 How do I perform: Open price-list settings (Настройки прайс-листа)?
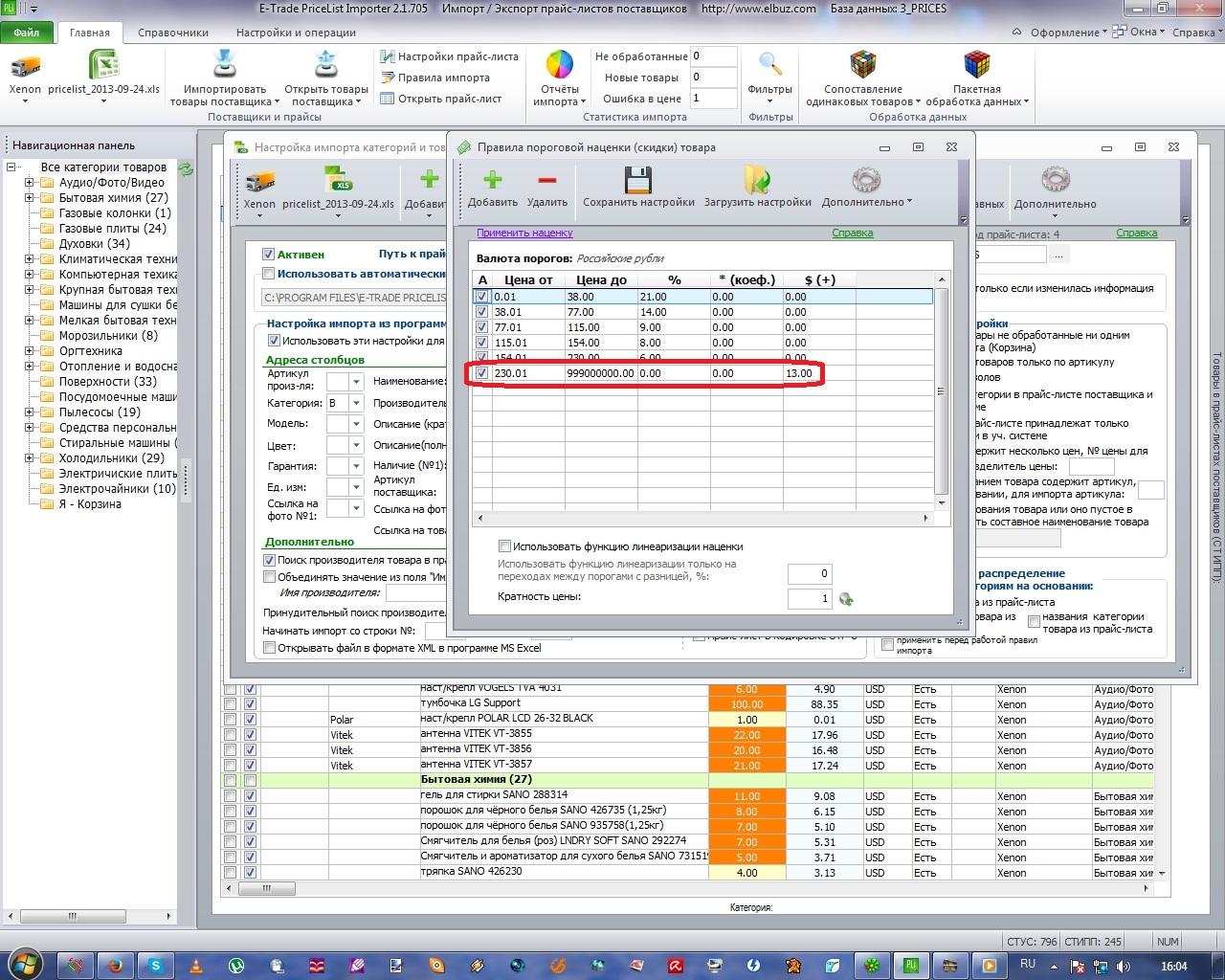point(449,56)
